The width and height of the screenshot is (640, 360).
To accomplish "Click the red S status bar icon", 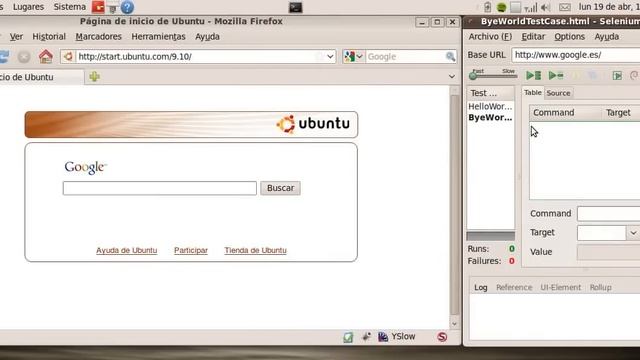I will 442,337.
